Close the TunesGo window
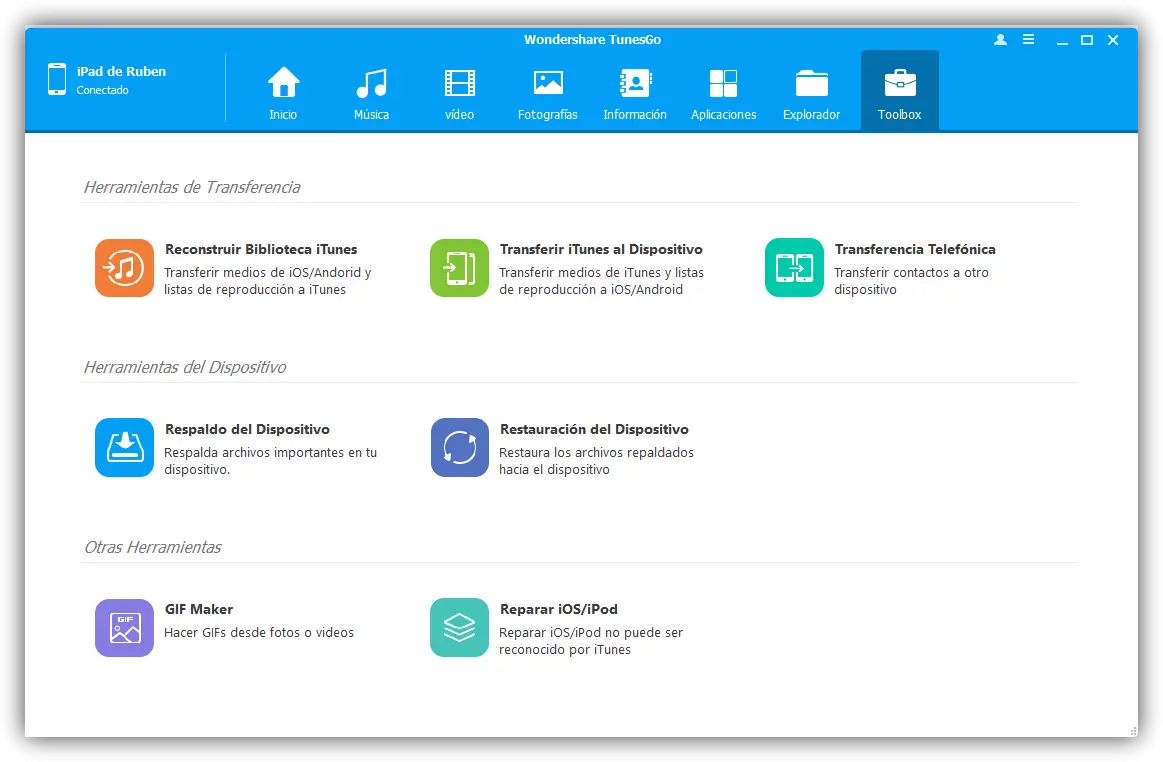 point(1113,40)
